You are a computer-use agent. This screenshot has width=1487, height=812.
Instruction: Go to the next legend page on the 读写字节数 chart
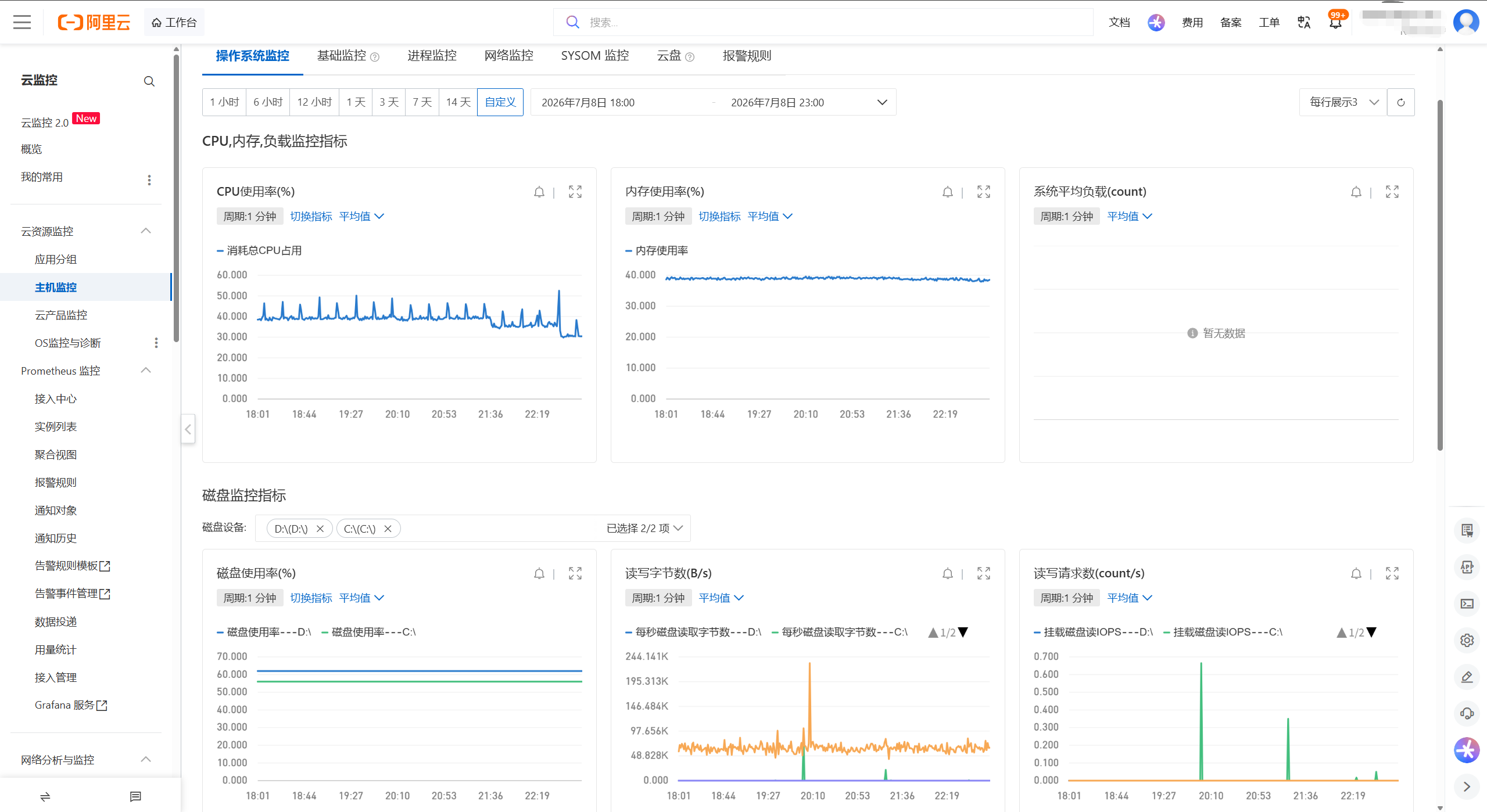(x=963, y=632)
